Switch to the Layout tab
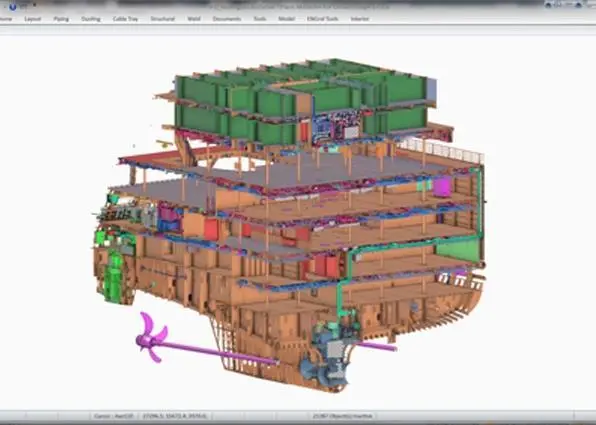 (x=33, y=19)
